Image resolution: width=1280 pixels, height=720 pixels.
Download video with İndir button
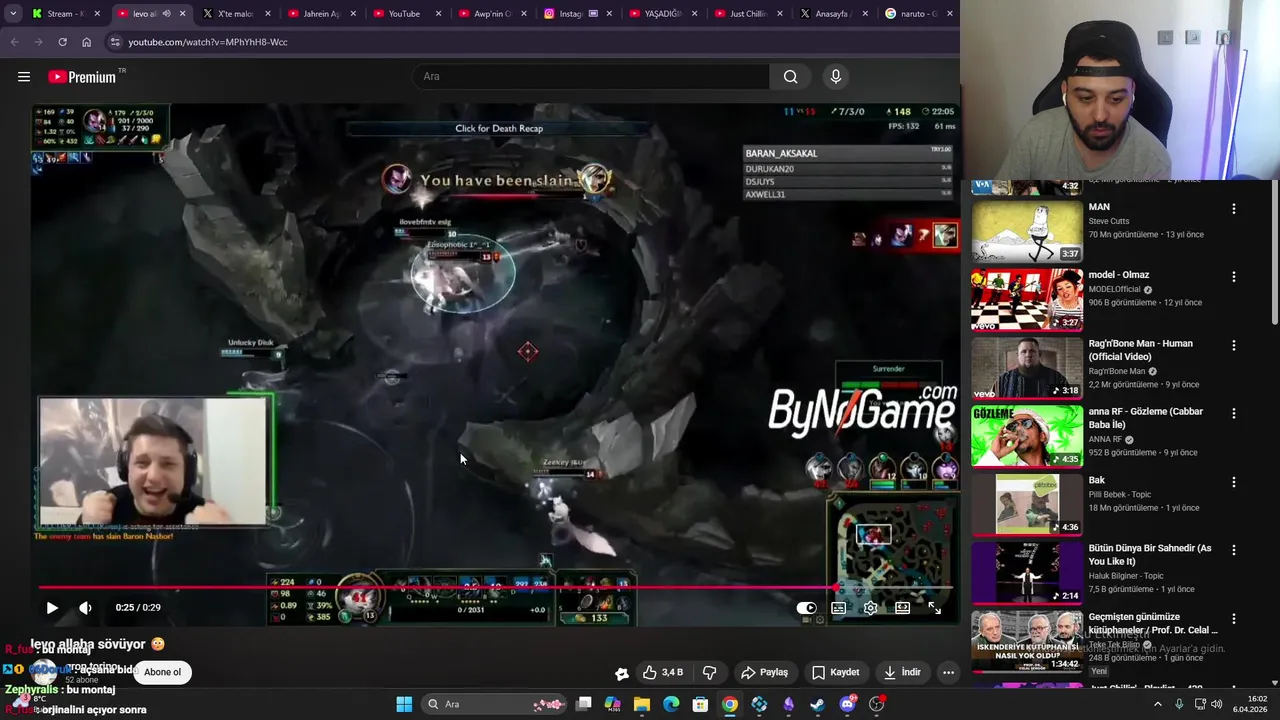point(903,672)
